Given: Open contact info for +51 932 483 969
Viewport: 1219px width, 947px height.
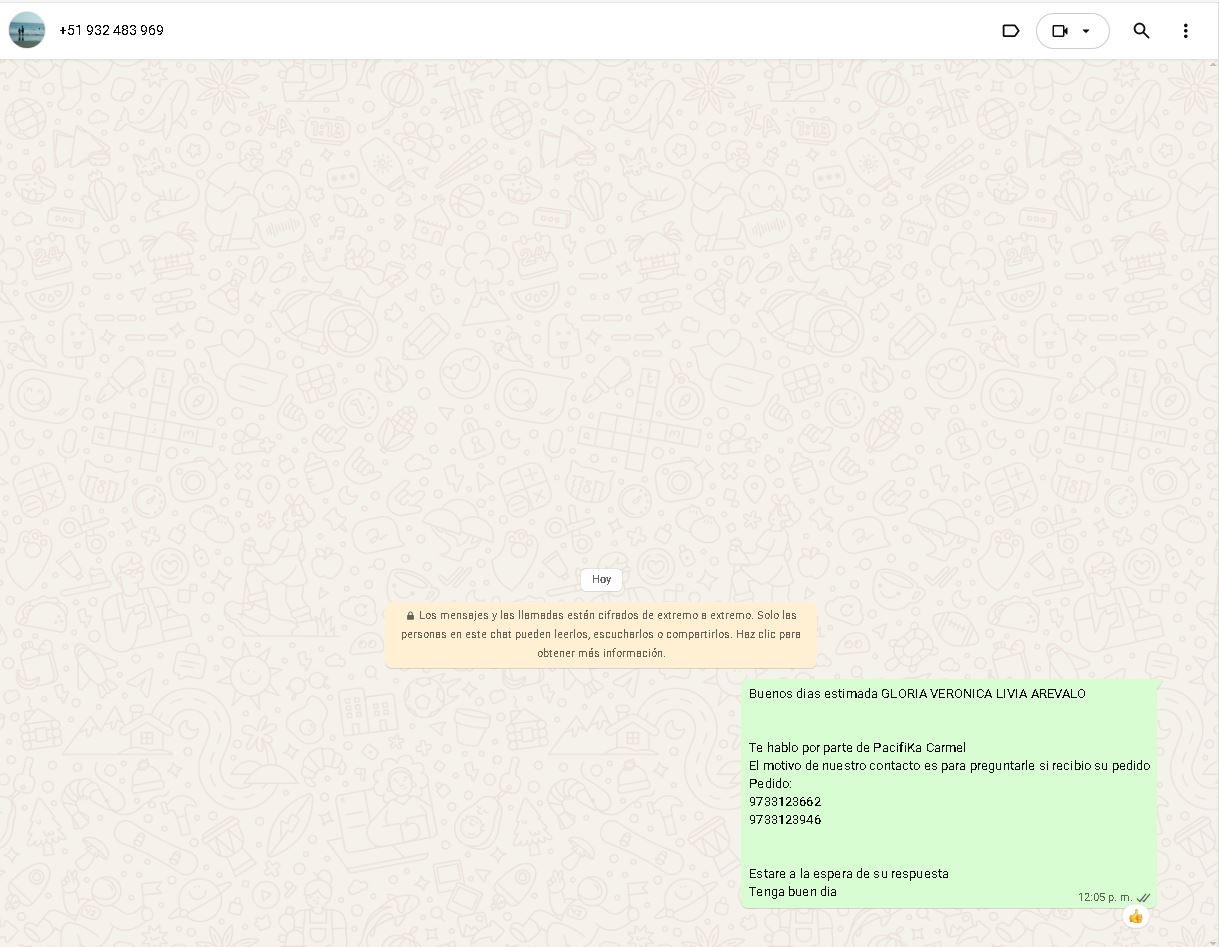Looking at the screenshot, I should tap(111, 30).
